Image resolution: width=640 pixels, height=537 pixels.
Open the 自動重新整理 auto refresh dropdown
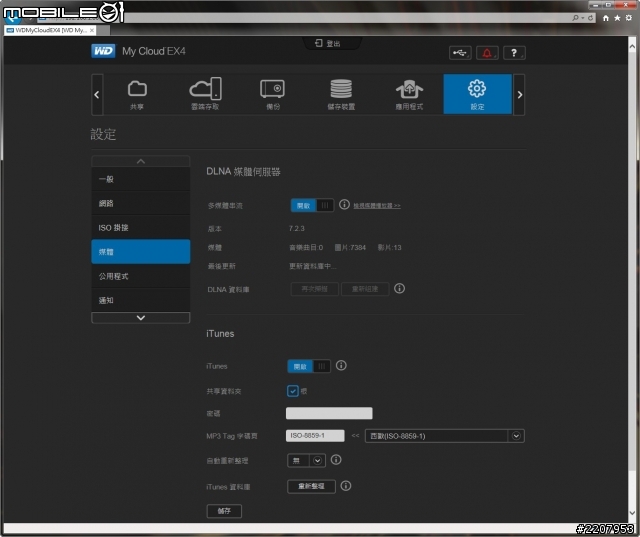click(307, 461)
